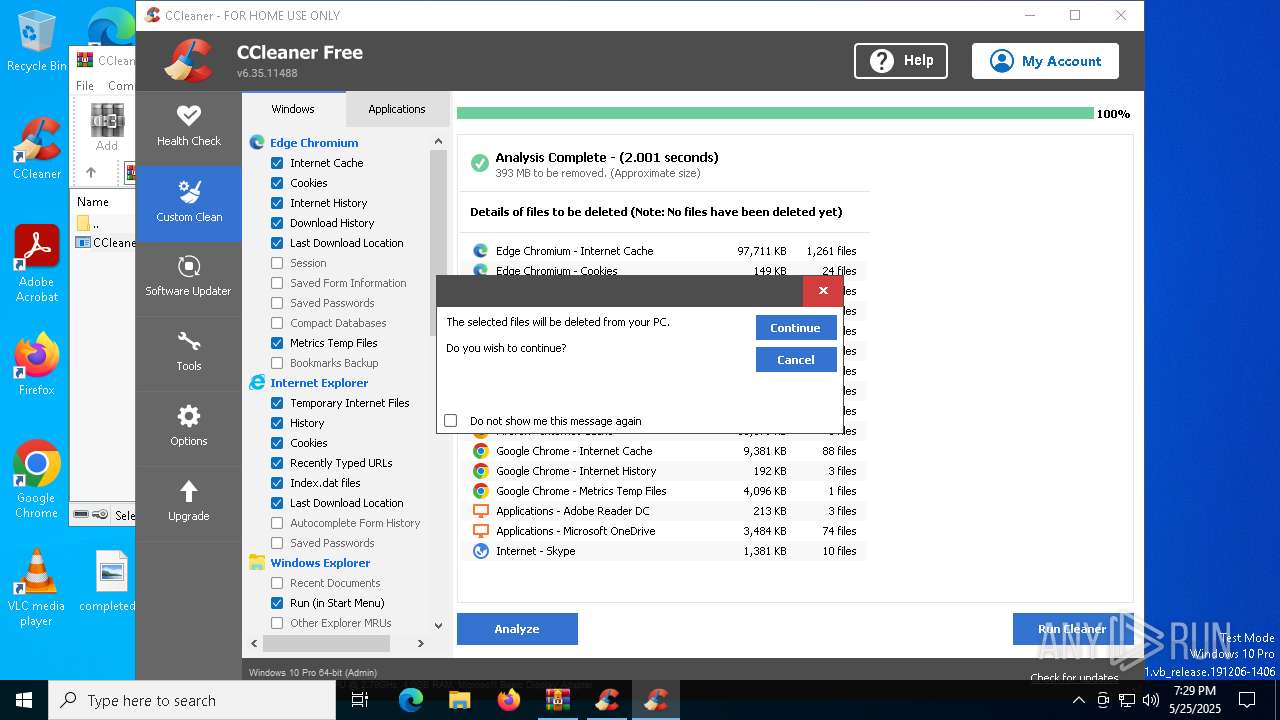Enable Compact Databases checkbox

click(x=277, y=323)
